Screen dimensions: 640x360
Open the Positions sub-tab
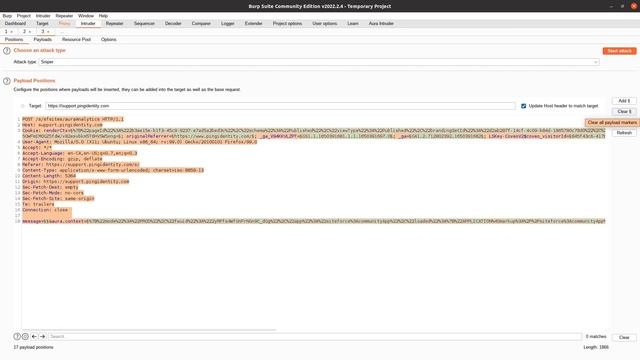click(14, 40)
